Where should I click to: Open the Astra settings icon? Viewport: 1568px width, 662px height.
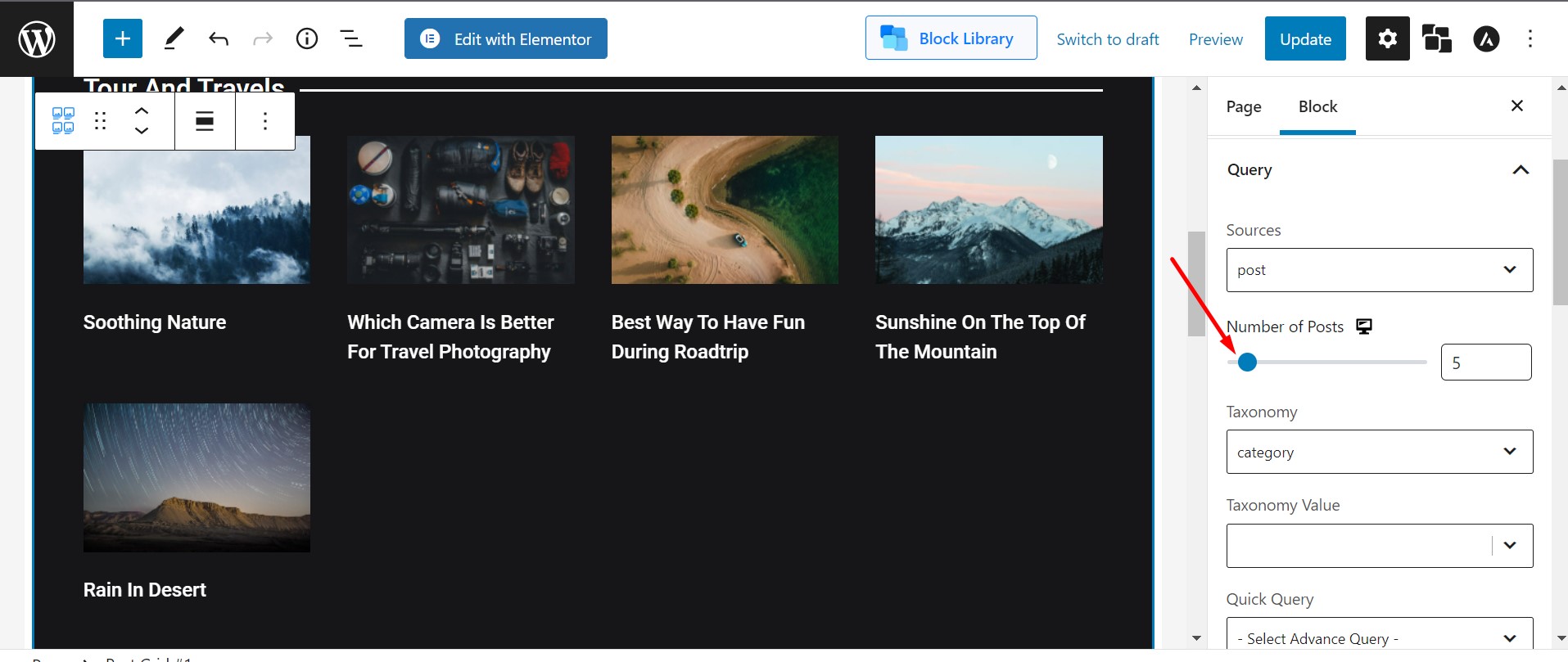coord(1486,38)
